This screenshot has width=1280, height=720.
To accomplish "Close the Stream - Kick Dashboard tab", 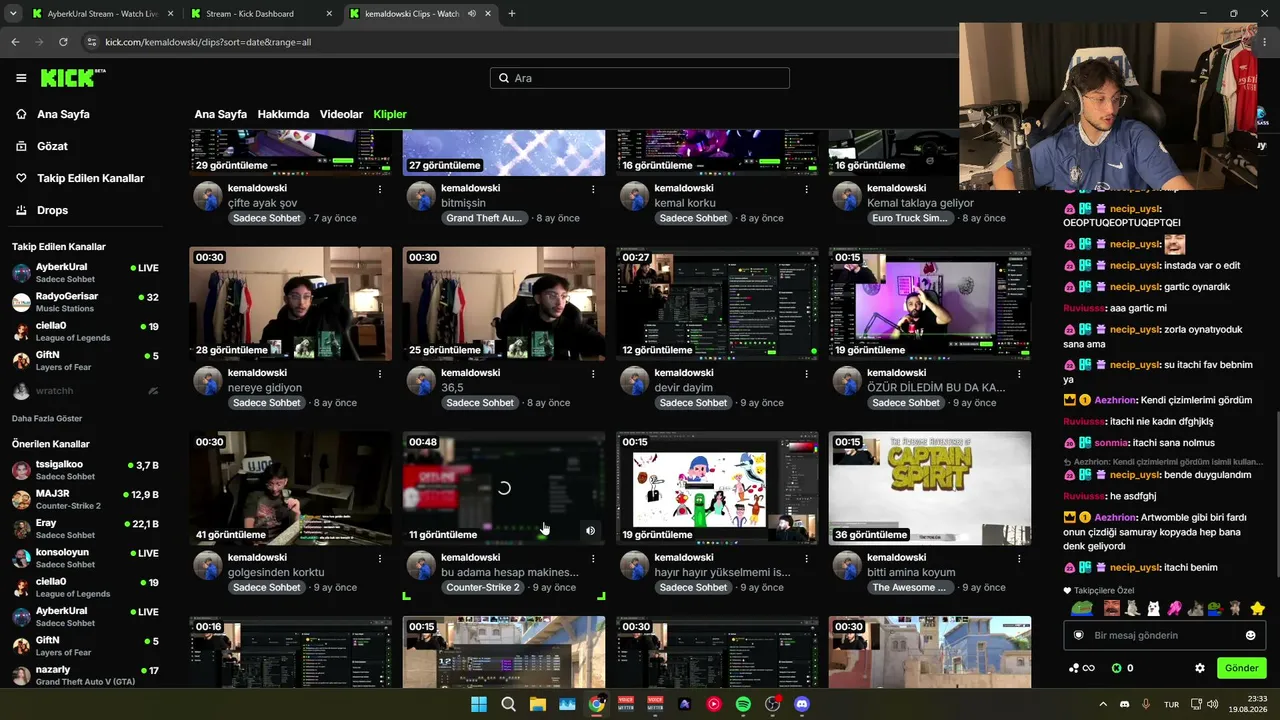I will coord(329,14).
